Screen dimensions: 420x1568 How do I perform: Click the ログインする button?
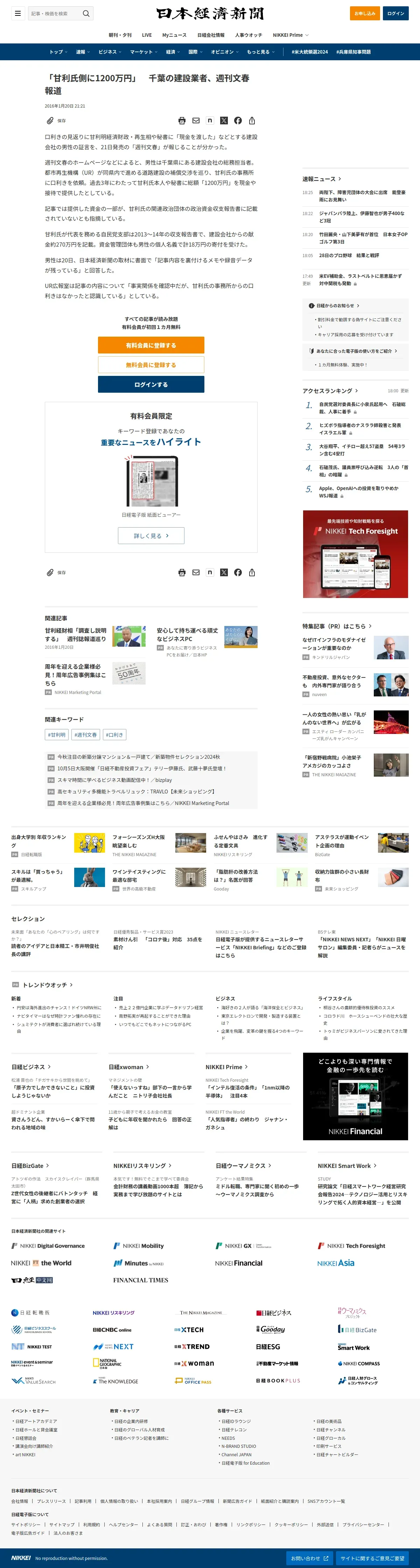[151, 384]
